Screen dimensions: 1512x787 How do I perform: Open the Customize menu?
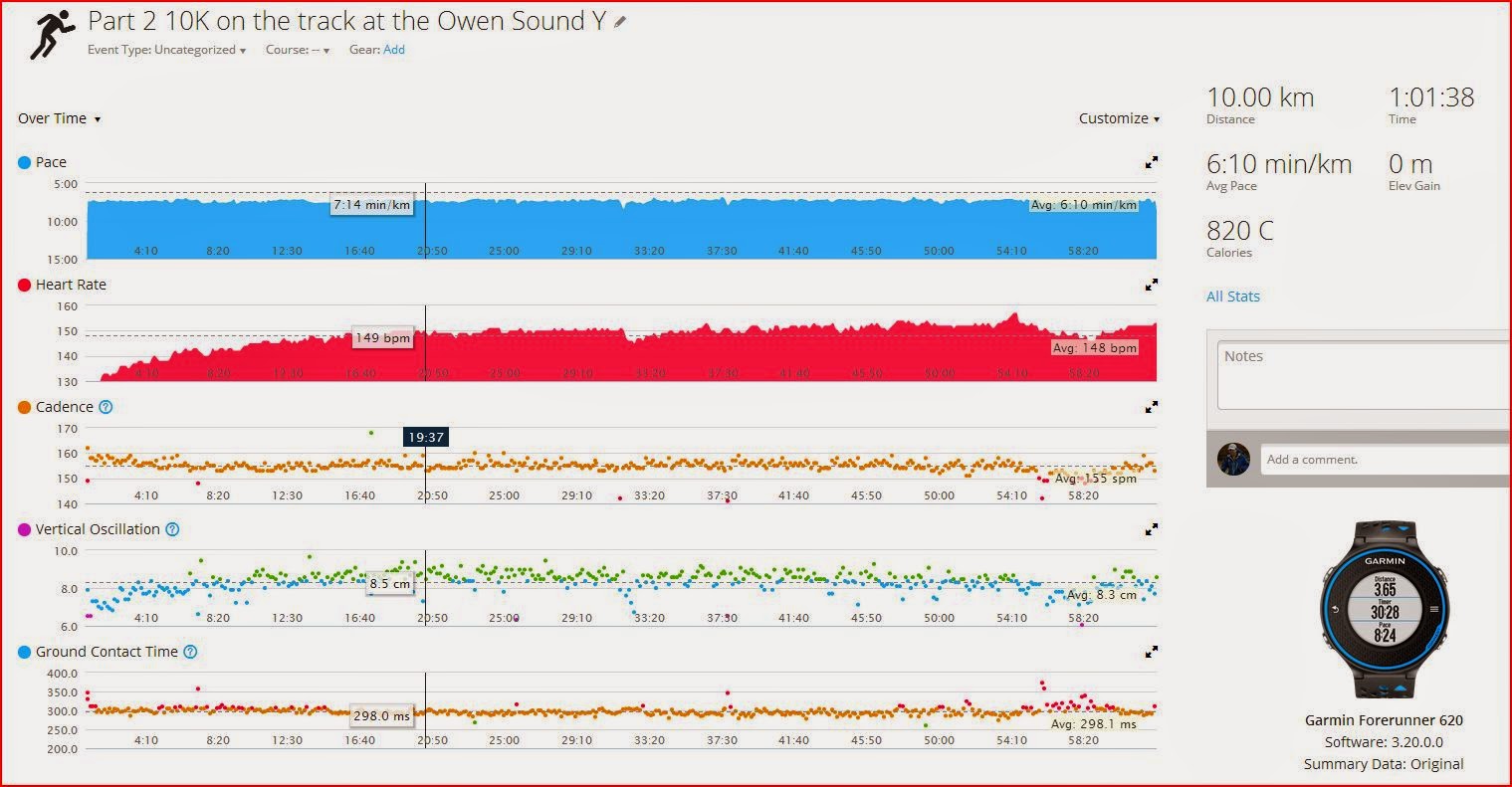point(1119,118)
